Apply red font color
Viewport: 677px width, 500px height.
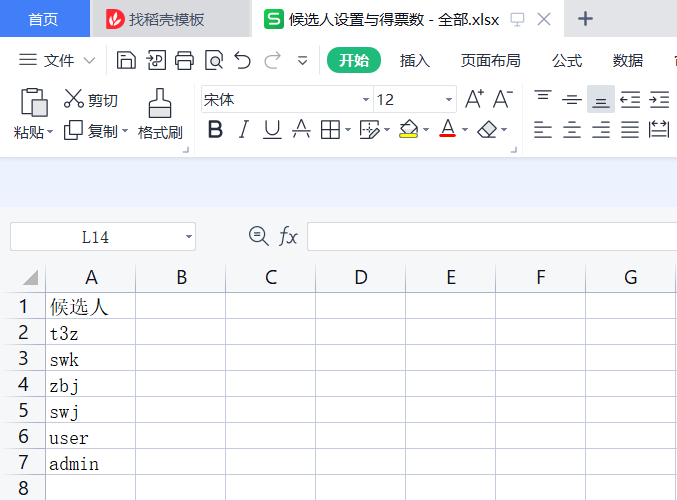[448, 129]
